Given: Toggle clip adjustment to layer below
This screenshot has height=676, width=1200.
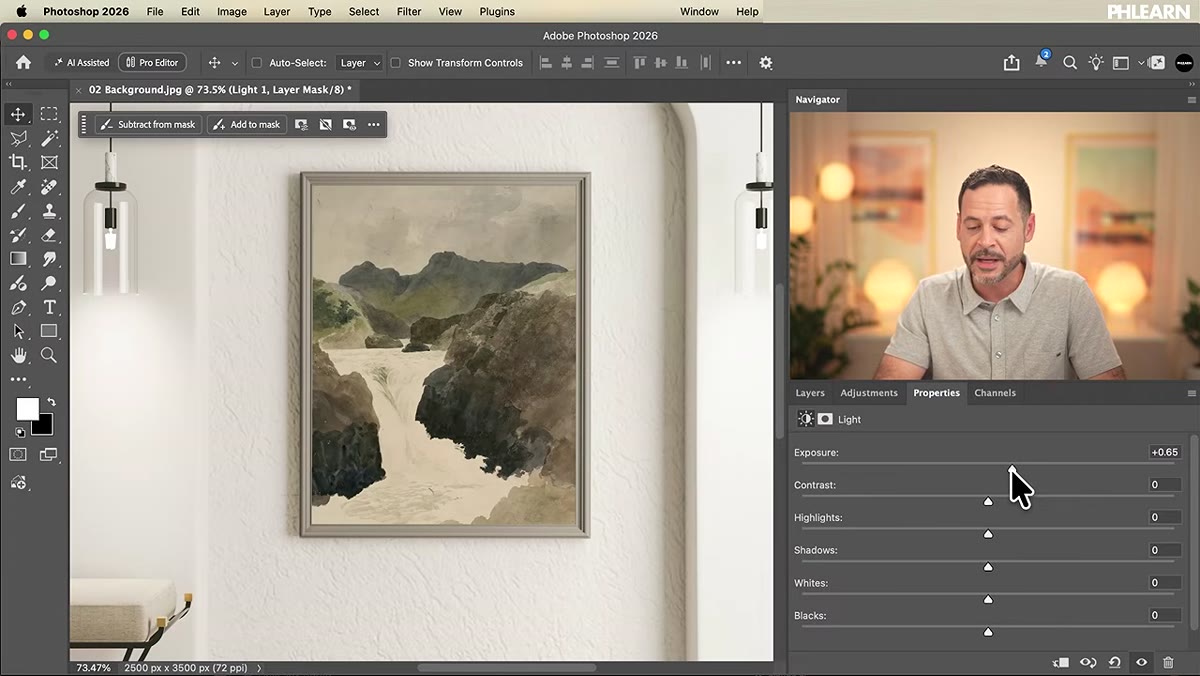Looking at the screenshot, I should (x=1061, y=663).
